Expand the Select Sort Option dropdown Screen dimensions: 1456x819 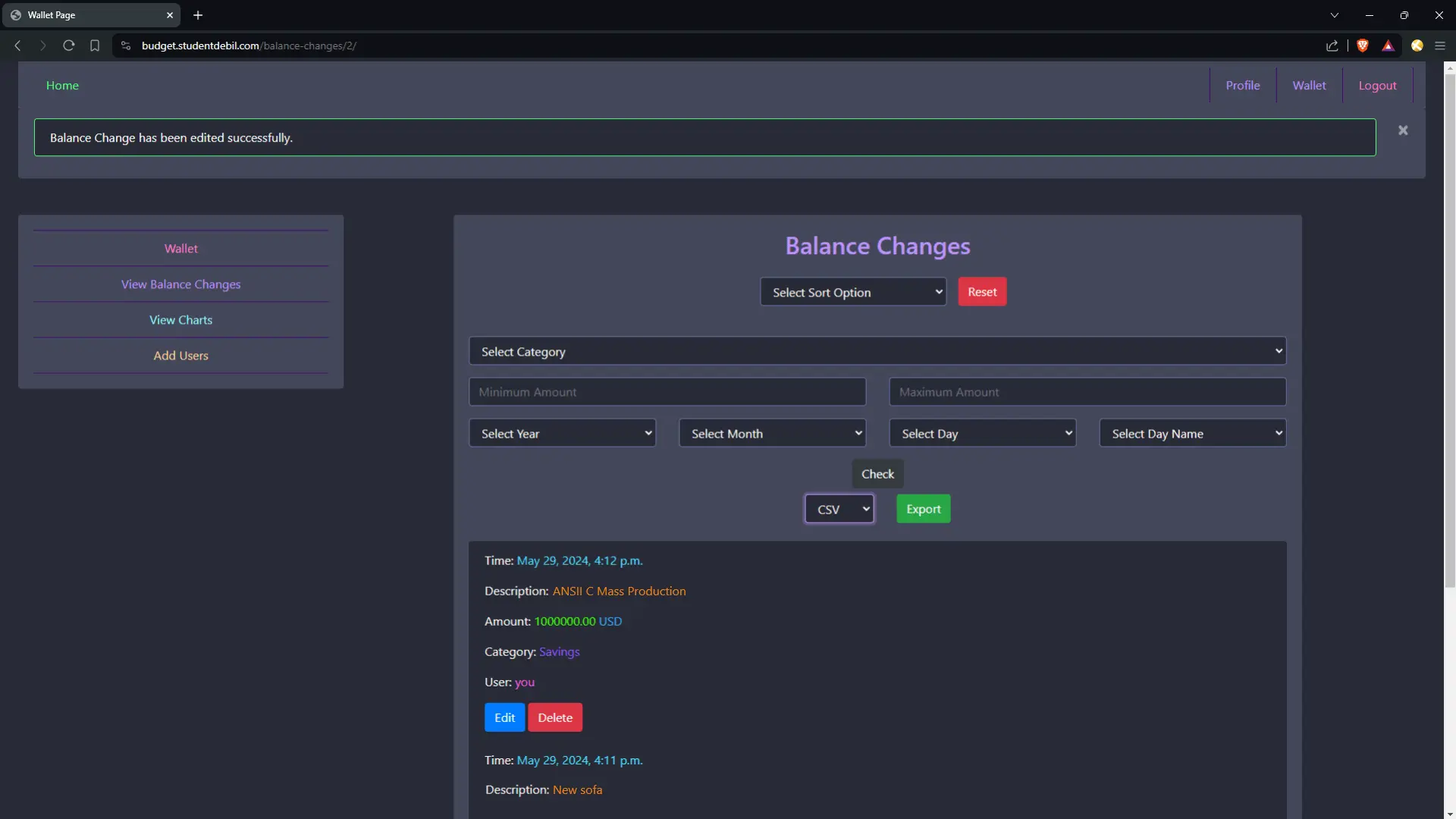[x=853, y=292]
